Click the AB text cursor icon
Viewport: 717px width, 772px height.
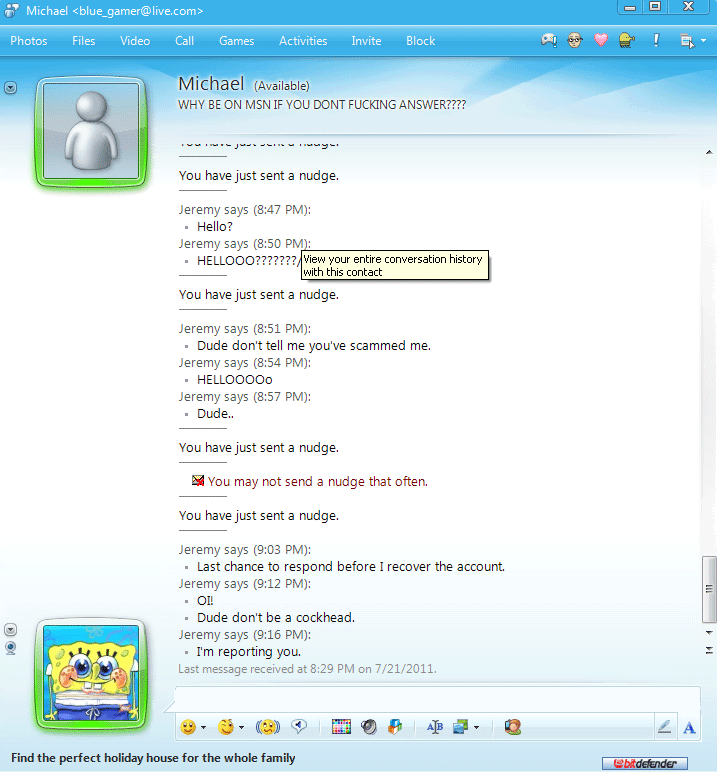coord(434,727)
